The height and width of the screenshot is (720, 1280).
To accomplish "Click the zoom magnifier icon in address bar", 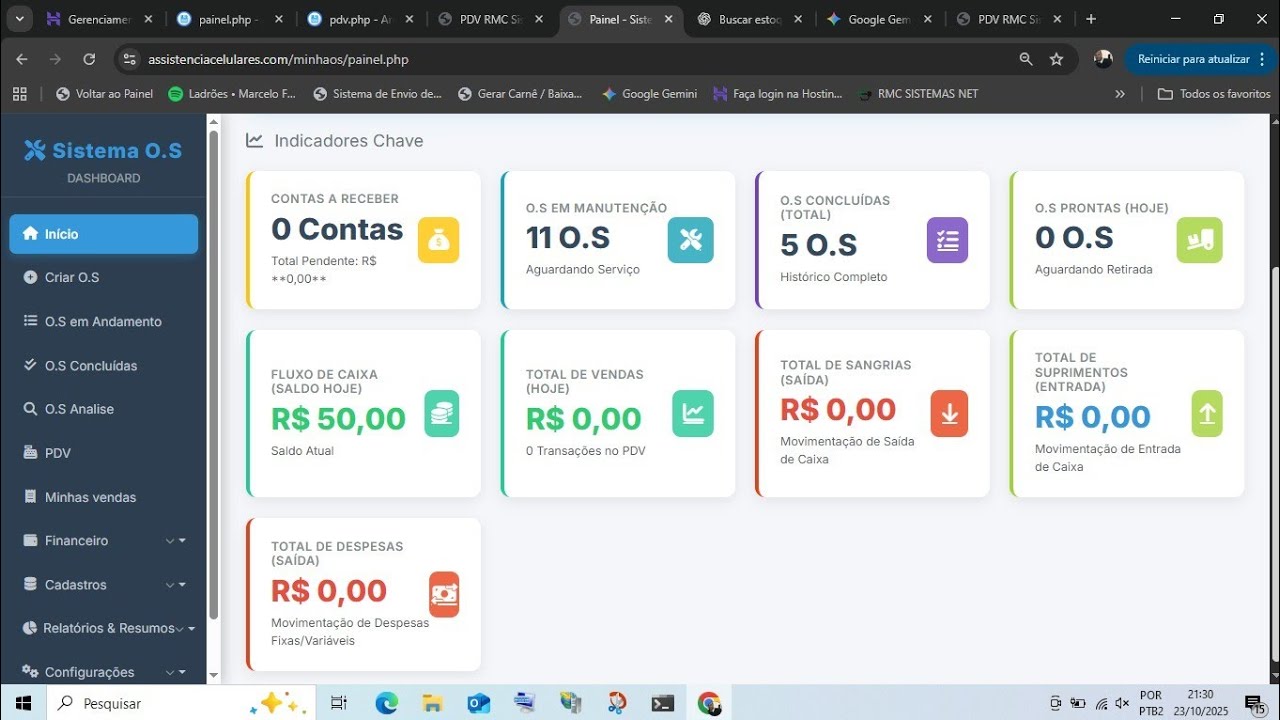I will [x=1026, y=59].
